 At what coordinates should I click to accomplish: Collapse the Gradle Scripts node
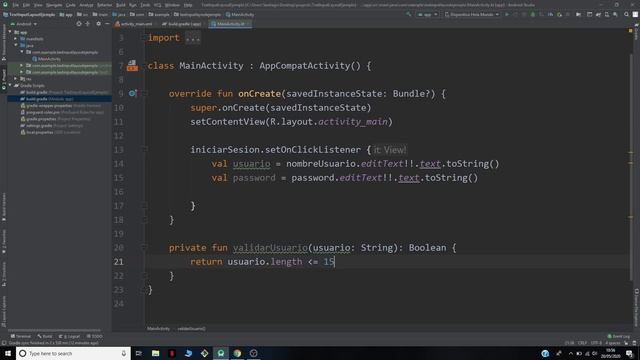pyautogui.click(x=10, y=86)
